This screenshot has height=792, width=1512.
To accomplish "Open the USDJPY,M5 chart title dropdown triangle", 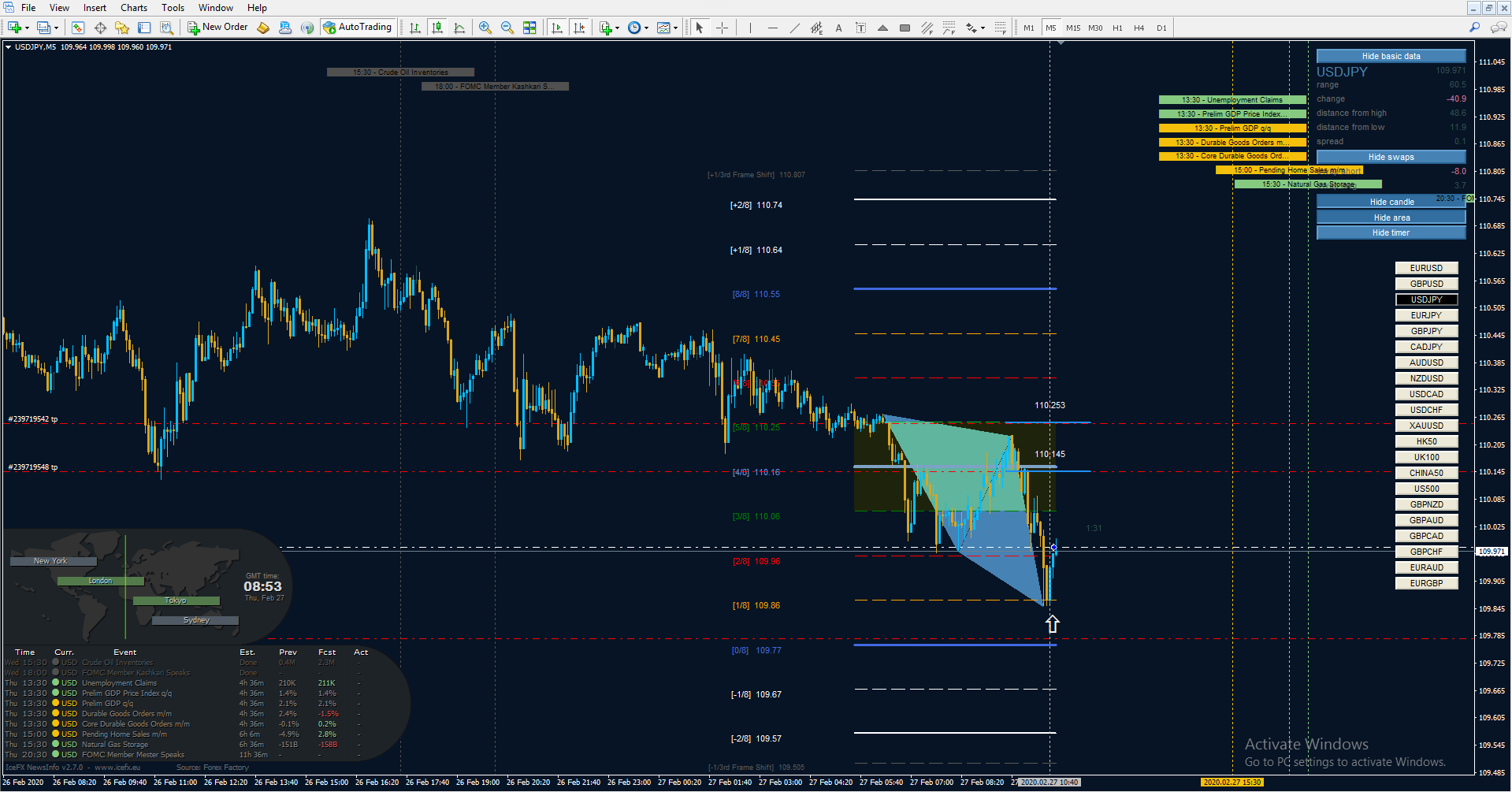I will coord(9,47).
